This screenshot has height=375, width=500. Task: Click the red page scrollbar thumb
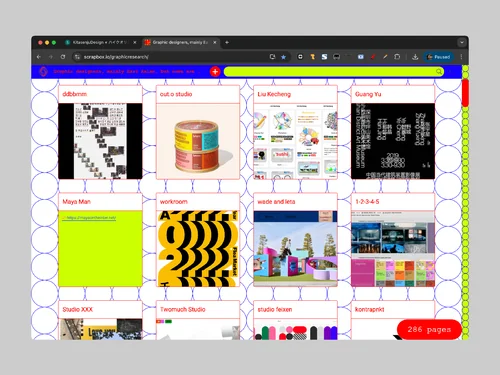(x=465, y=92)
